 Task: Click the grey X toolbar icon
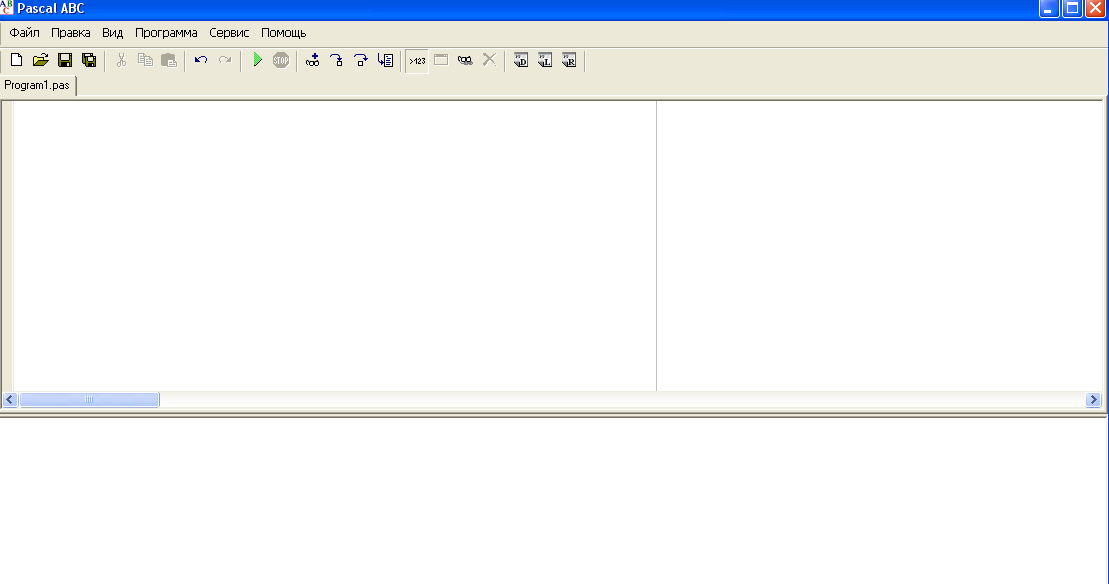tap(489, 60)
